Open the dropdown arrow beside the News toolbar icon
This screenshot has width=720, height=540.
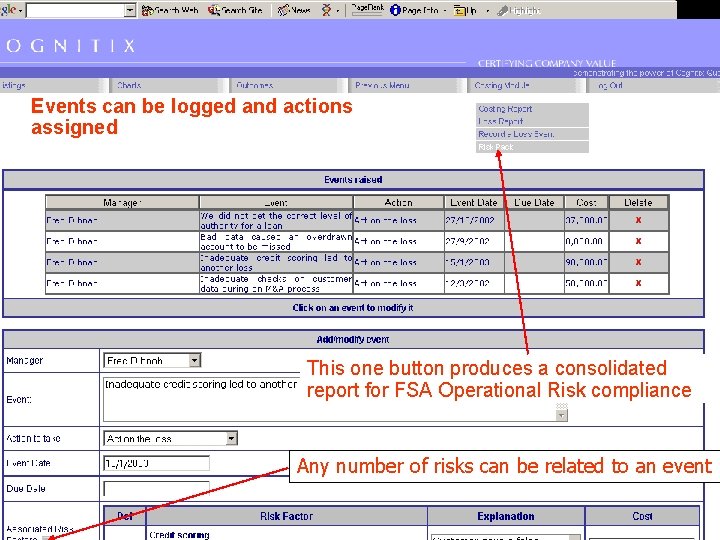coord(338,10)
